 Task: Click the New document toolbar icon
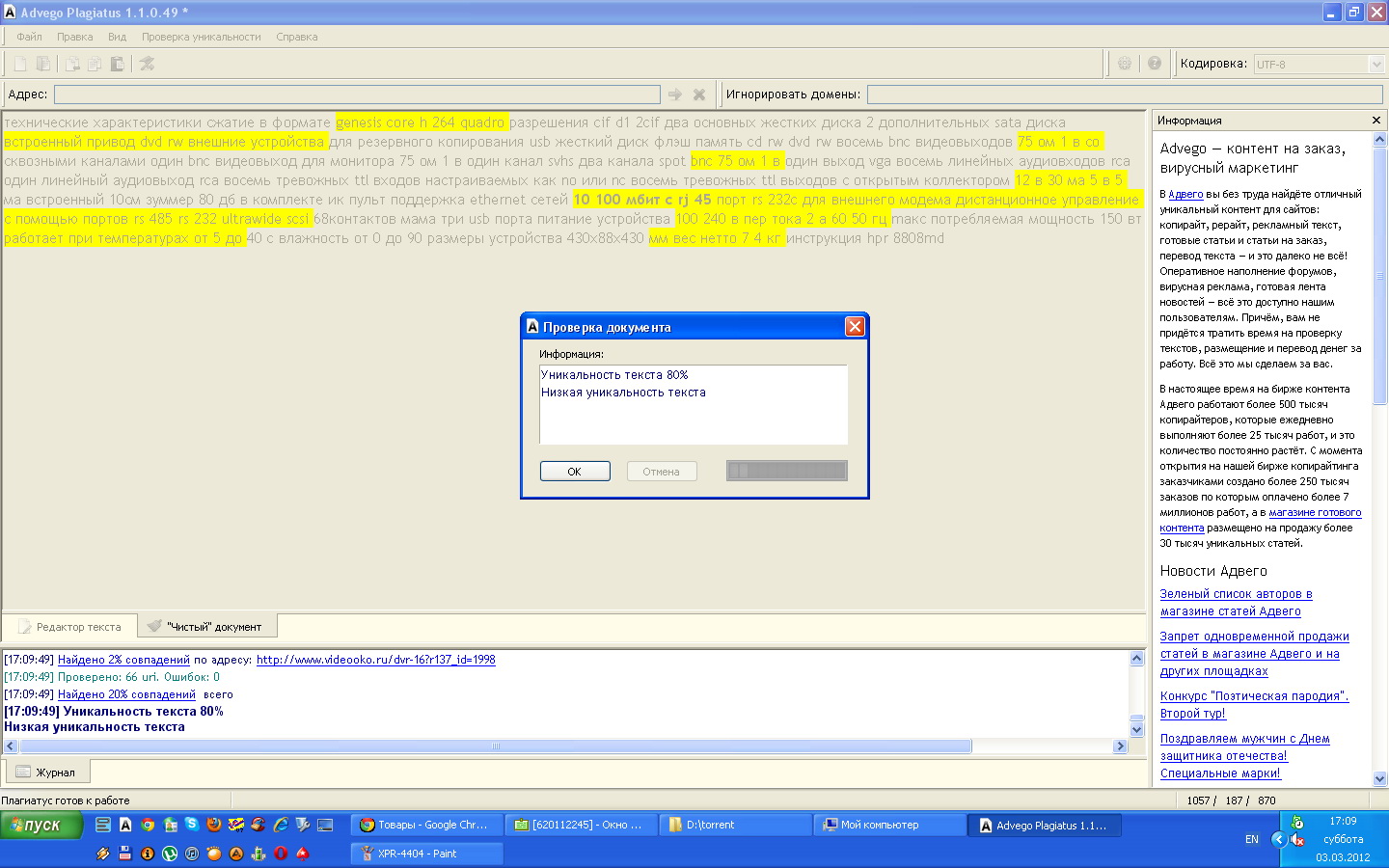(x=20, y=64)
